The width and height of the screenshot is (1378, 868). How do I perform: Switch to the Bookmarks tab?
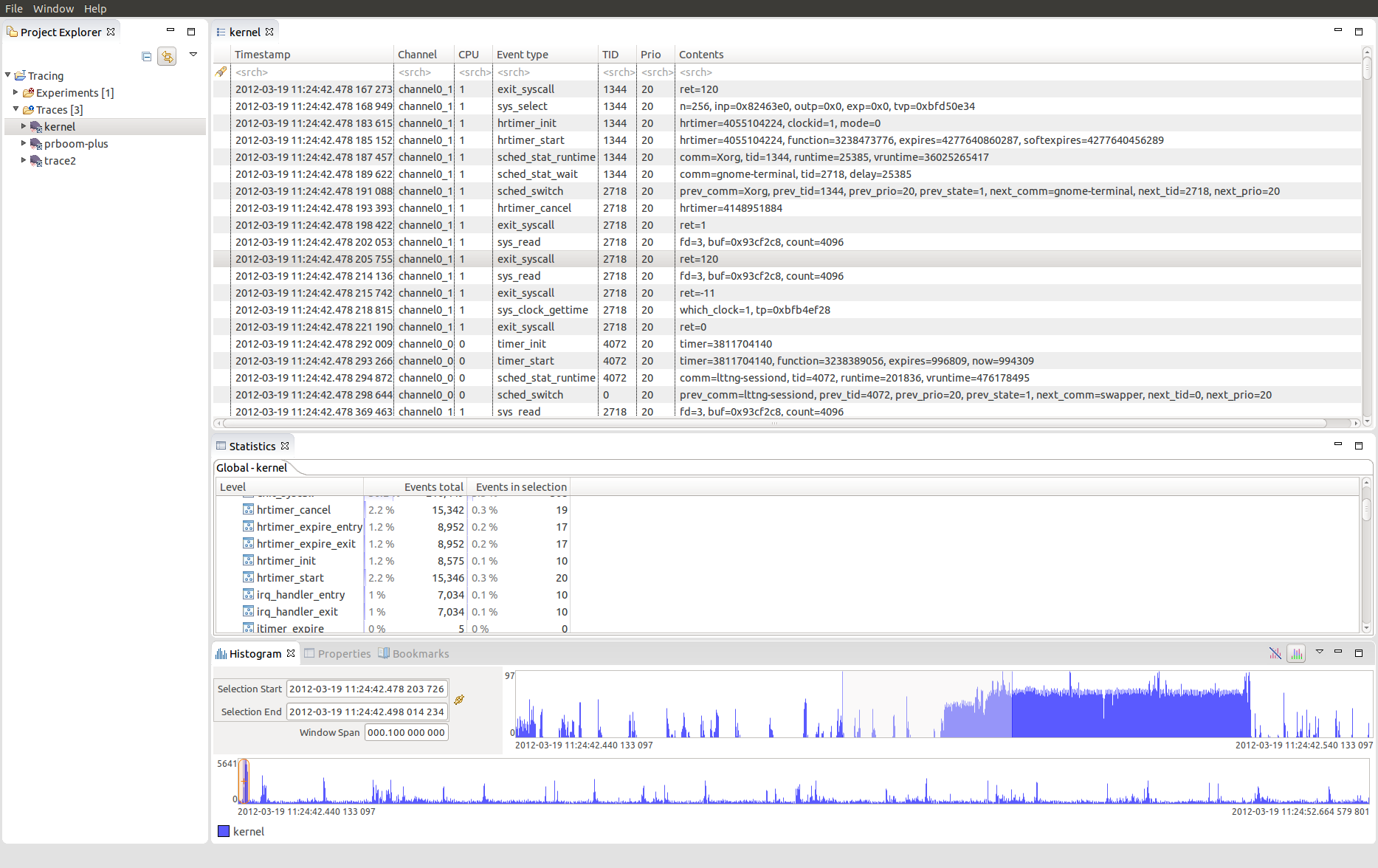pos(413,654)
